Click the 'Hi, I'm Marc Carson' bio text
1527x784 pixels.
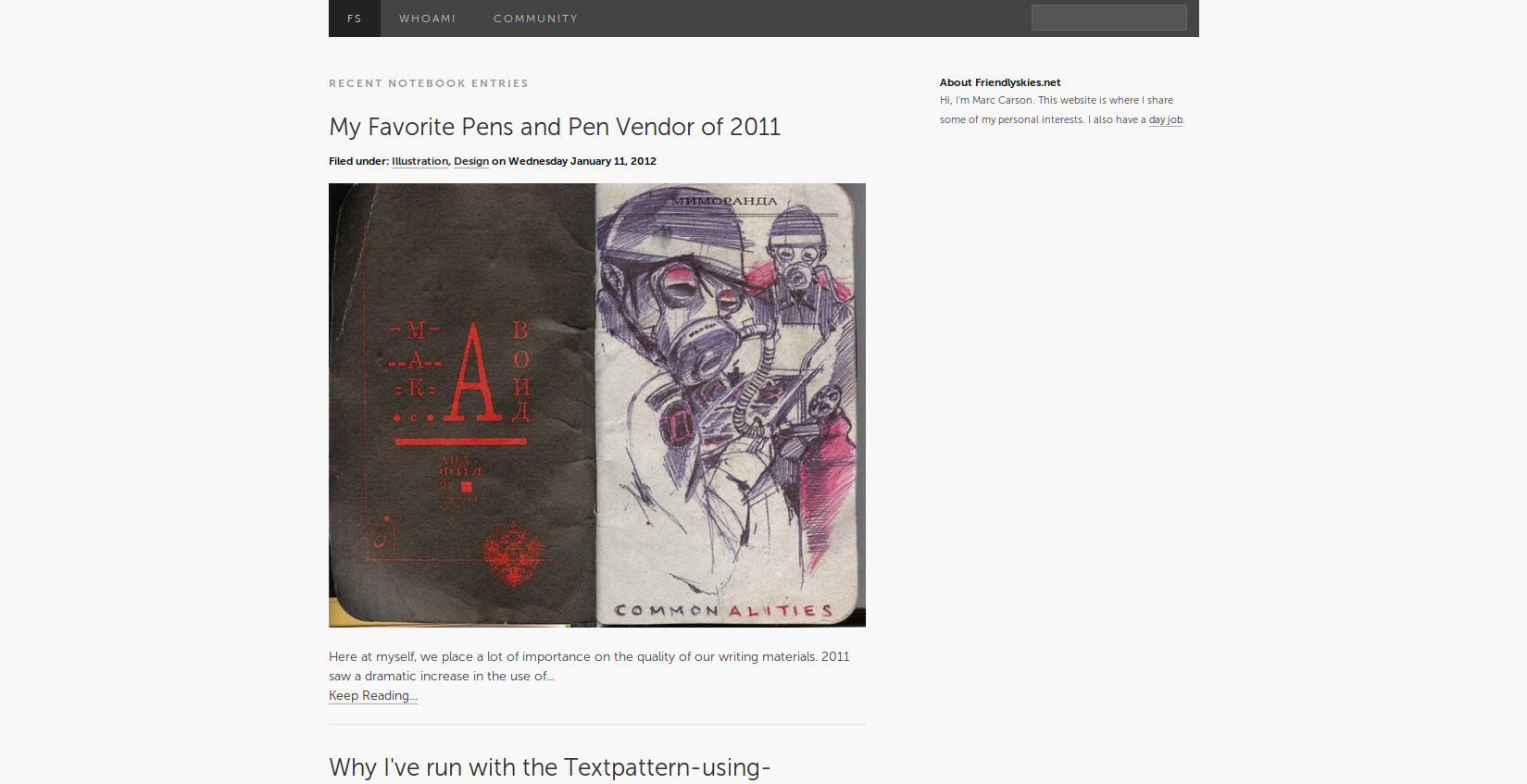click(1061, 110)
